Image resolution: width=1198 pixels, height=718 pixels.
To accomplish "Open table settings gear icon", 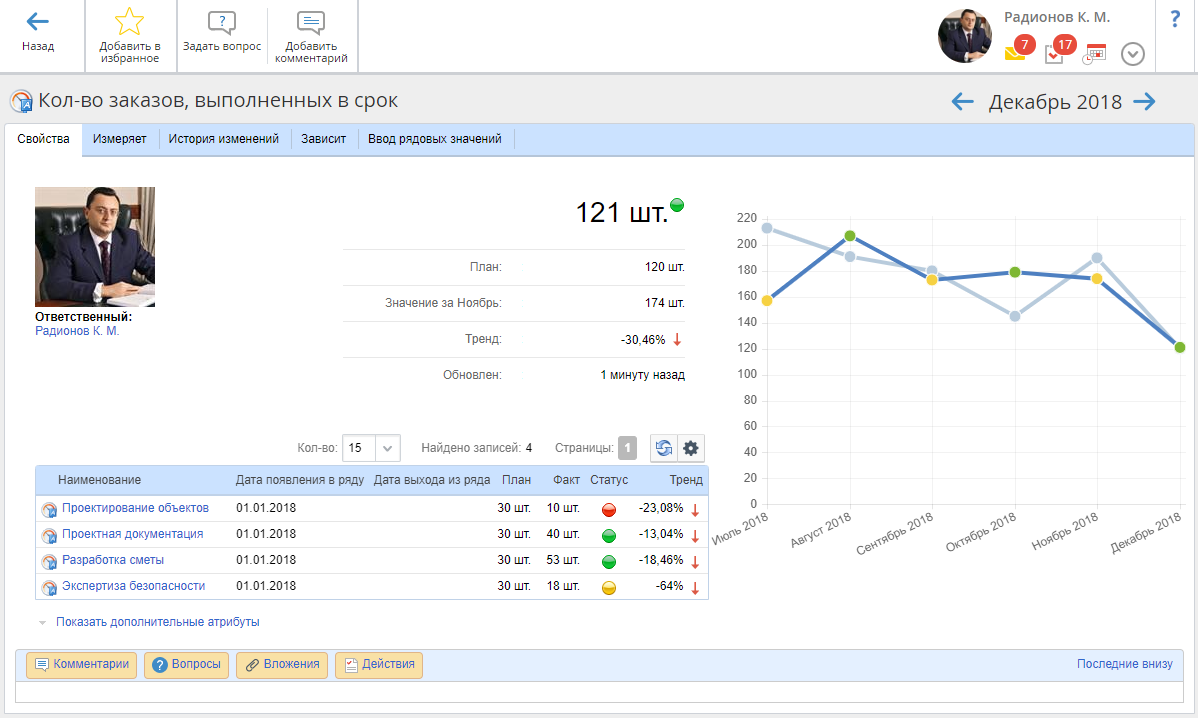I will coord(691,448).
